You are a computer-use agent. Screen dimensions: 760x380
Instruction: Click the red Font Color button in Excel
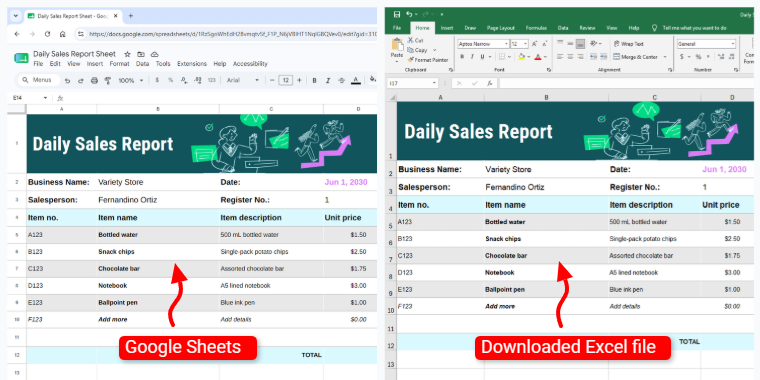coord(538,57)
